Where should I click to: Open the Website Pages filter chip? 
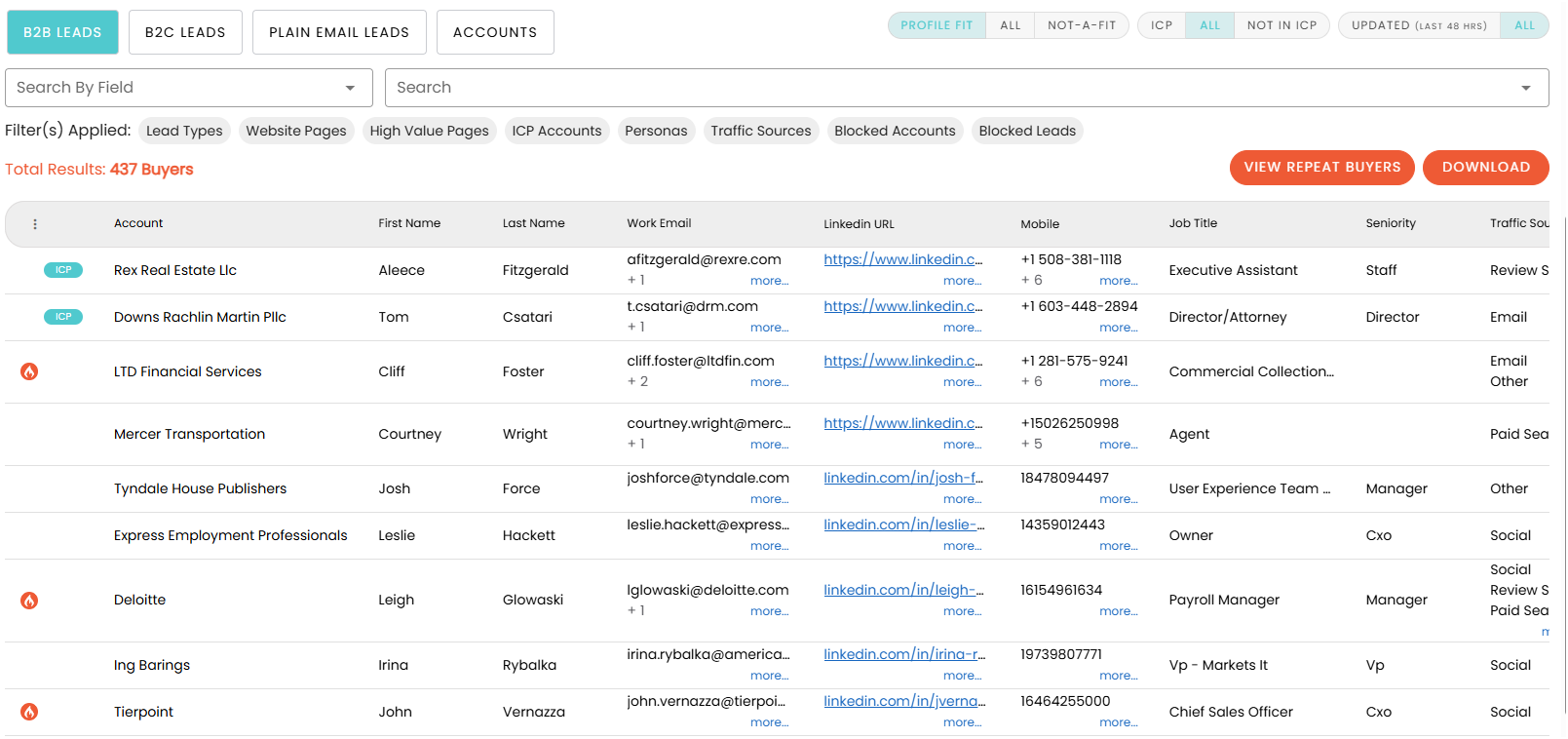tap(296, 131)
